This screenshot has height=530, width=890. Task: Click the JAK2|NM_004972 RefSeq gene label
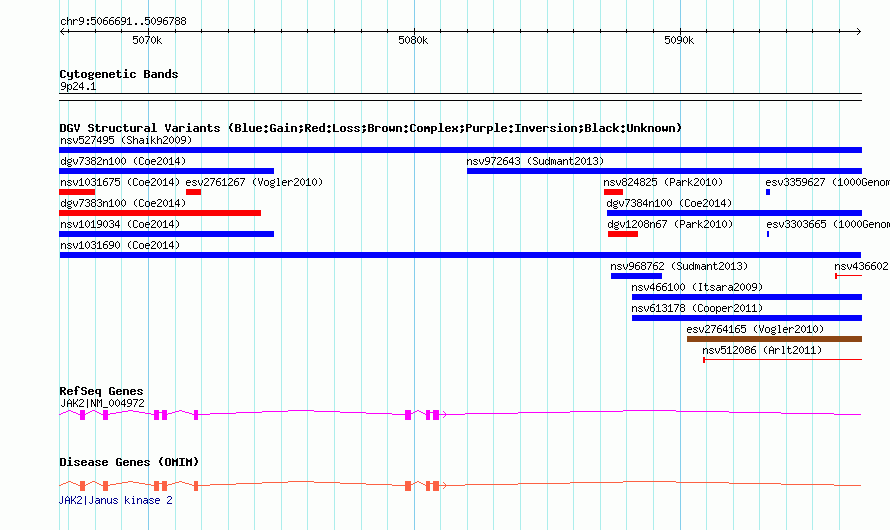[102, 403]
